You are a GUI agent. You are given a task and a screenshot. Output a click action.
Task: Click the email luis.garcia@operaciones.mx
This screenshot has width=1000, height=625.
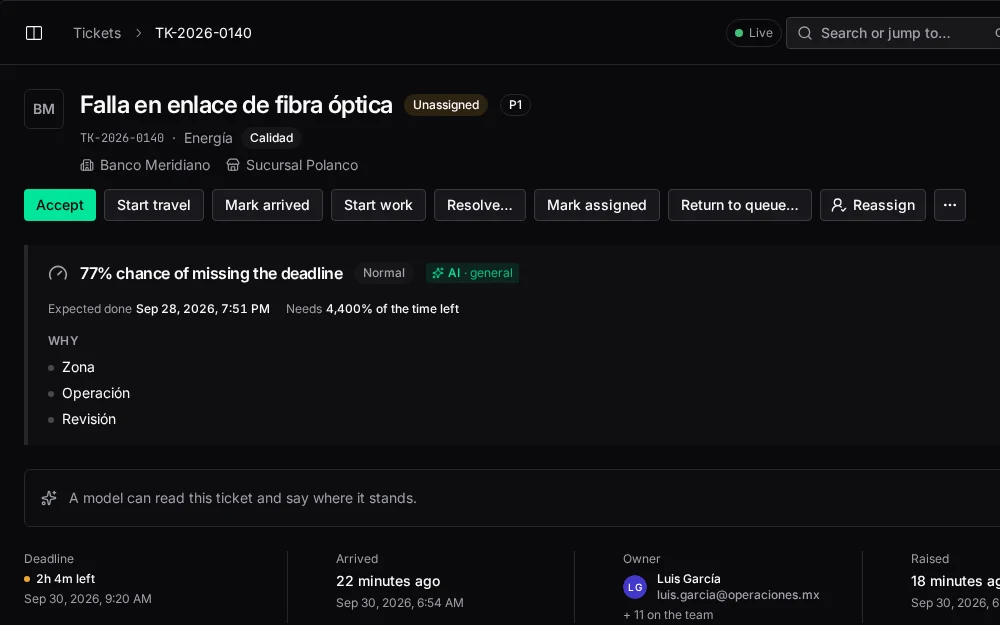739,595
